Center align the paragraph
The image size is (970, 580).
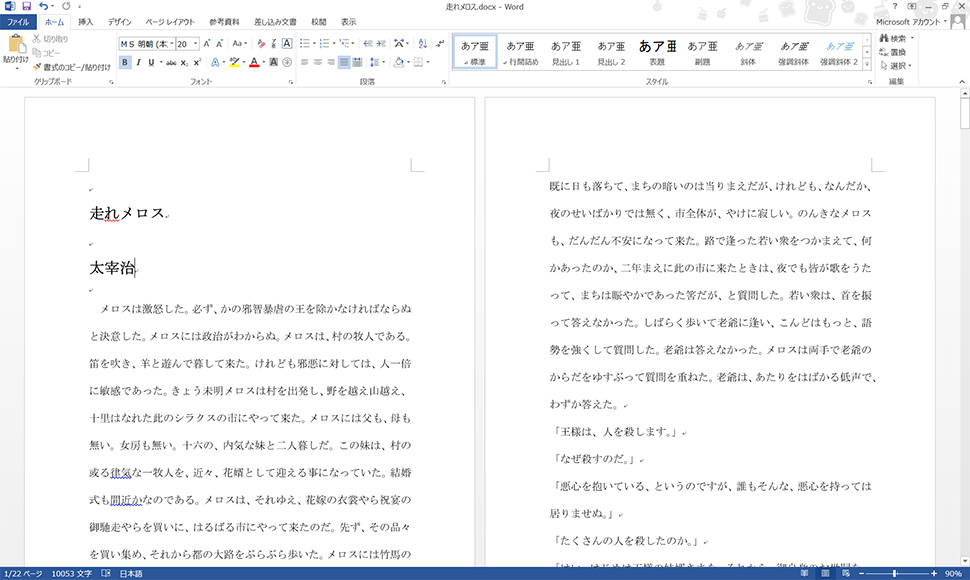317,62
